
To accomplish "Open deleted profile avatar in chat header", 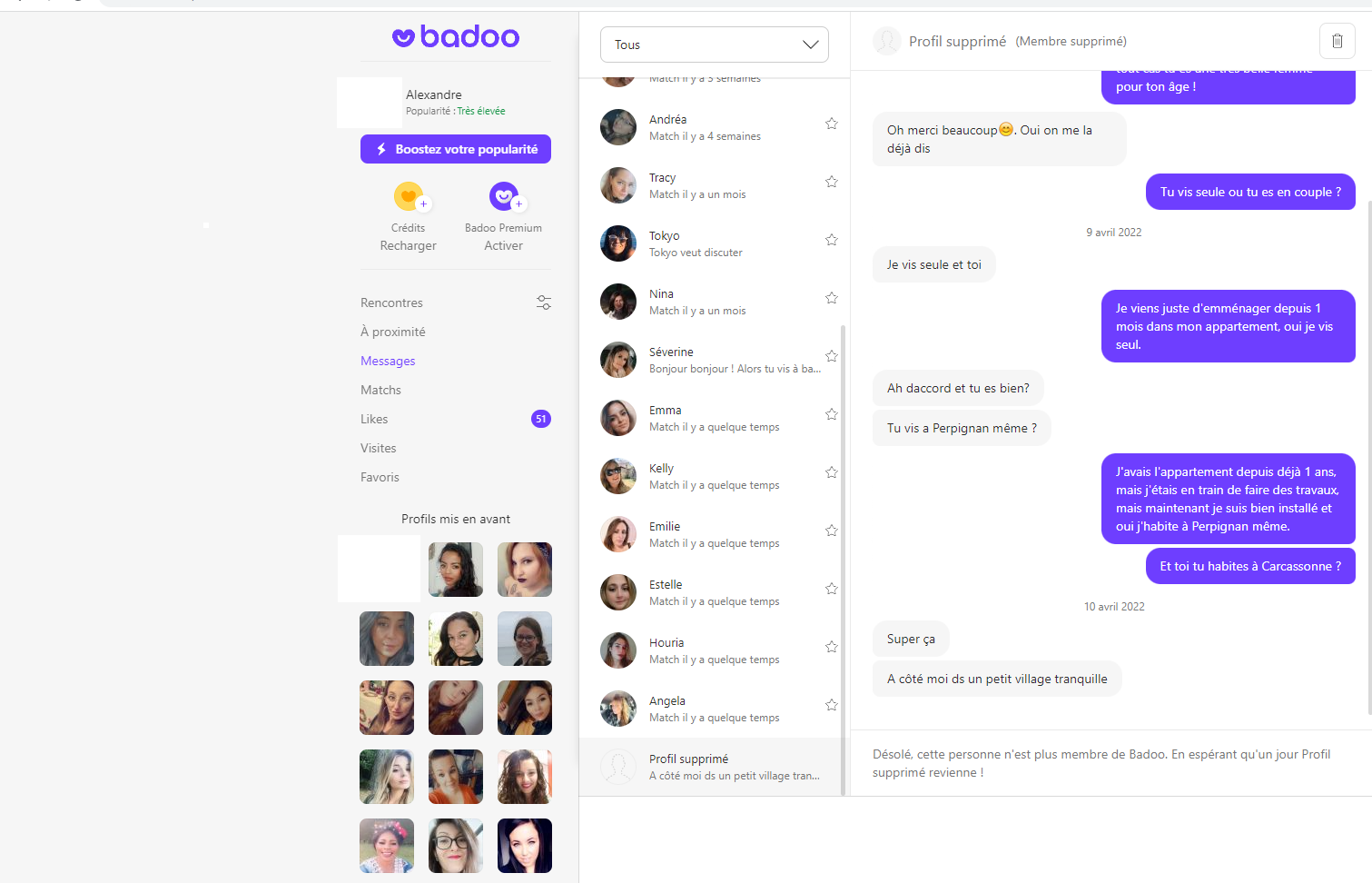I will (x=887, y=41).
